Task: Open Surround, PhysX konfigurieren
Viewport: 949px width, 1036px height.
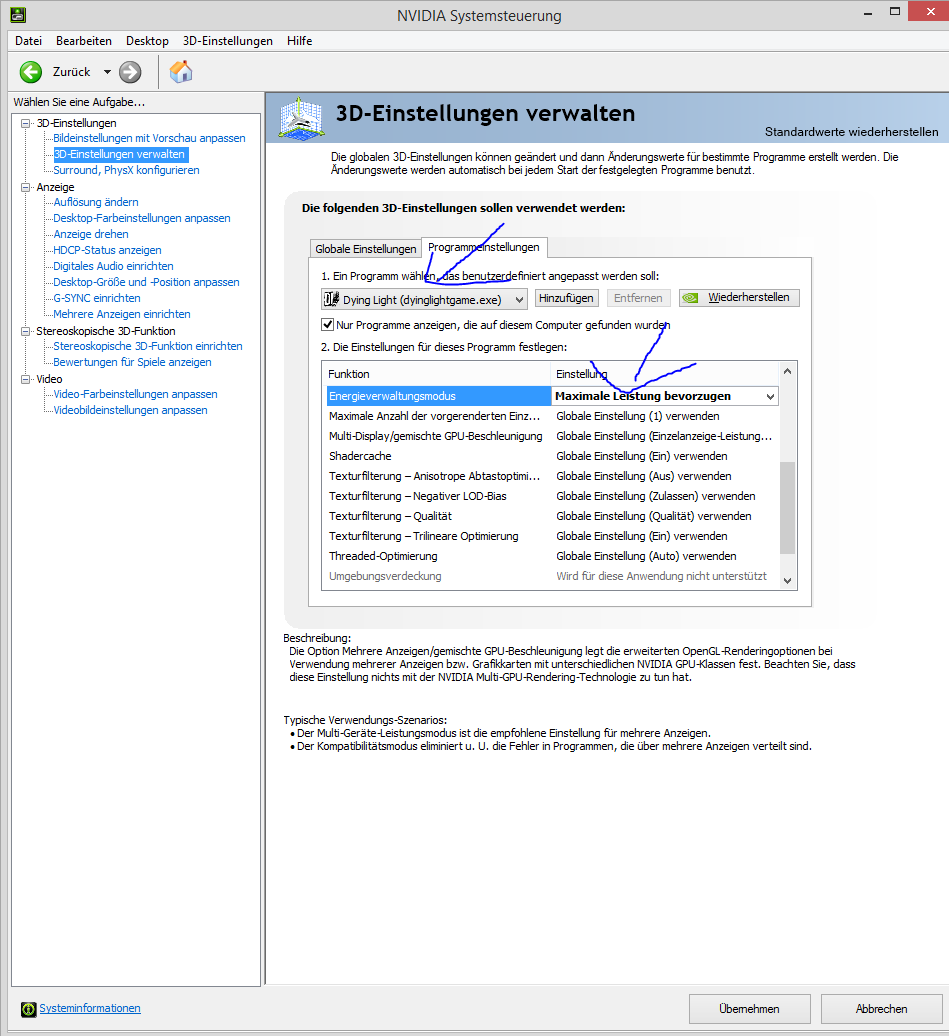Action: point(126,170)
